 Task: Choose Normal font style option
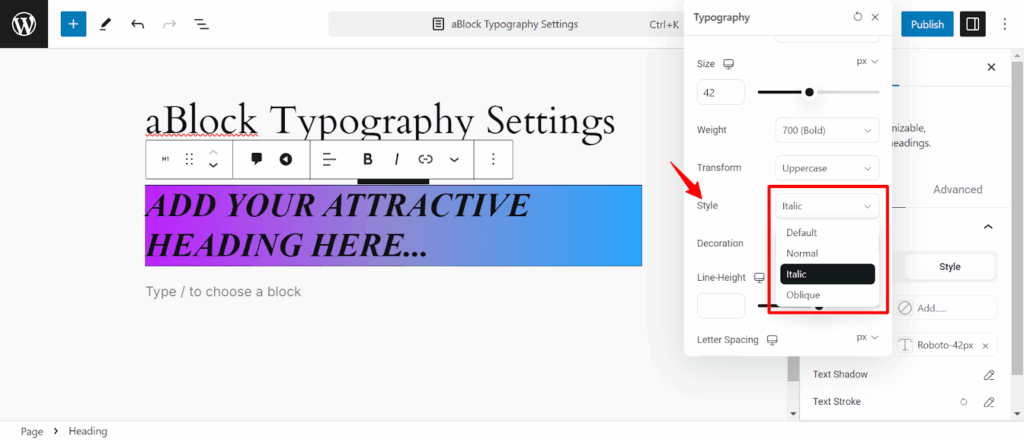point(827,253)
